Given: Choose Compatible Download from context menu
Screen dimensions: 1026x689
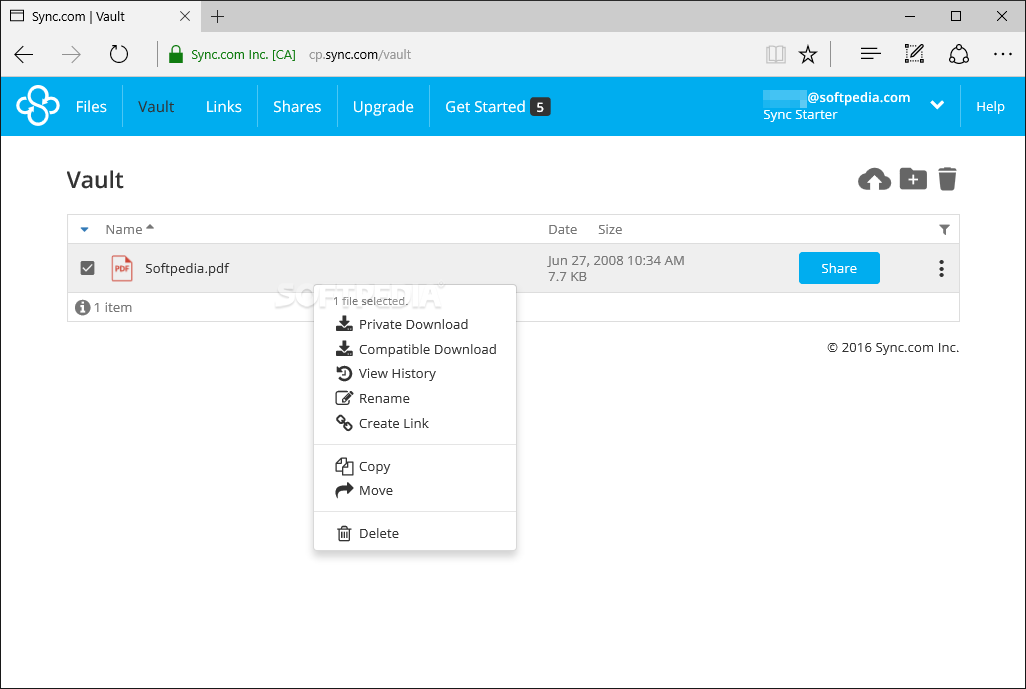Looking at the screenshot, I should click(x=415, y=349).
